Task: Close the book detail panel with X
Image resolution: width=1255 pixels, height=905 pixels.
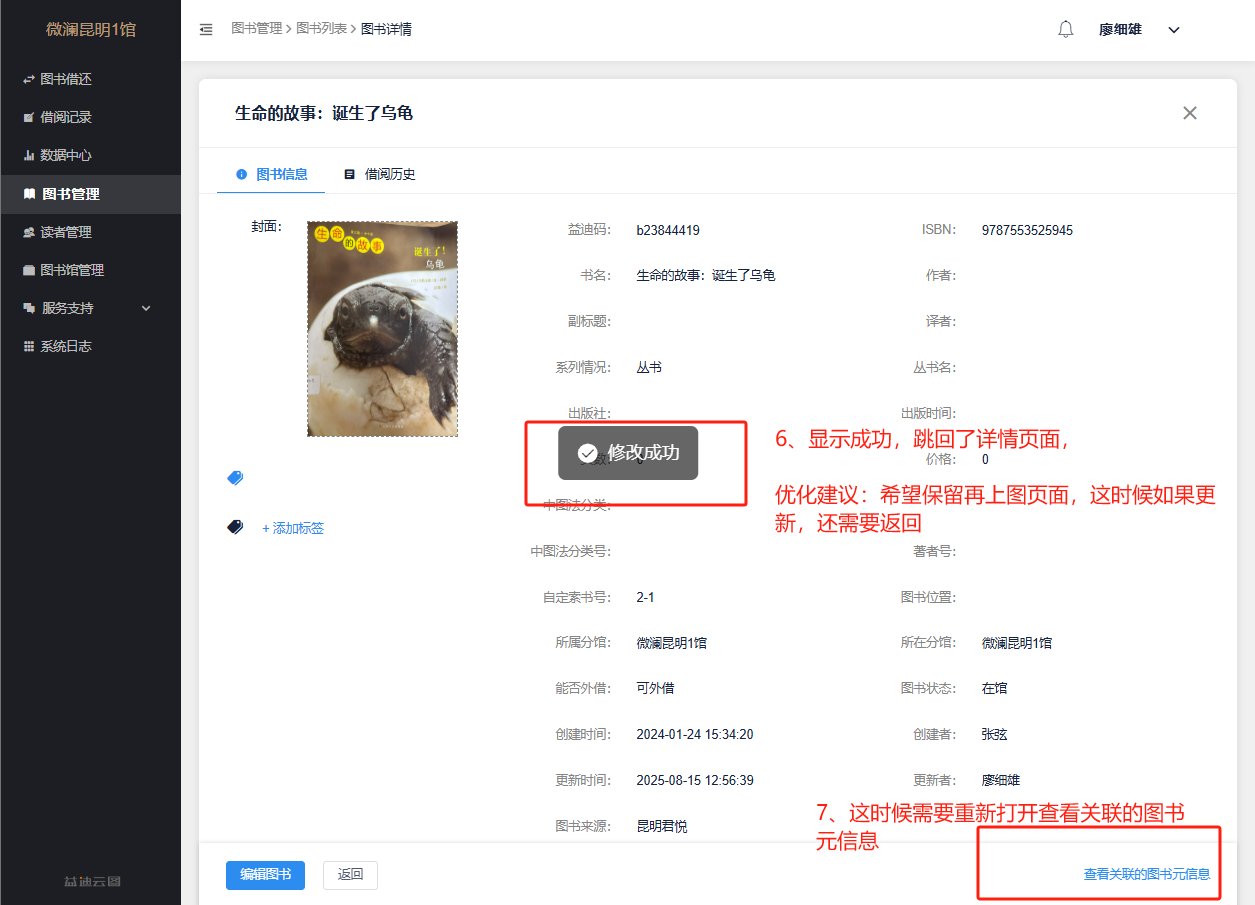Action: point(1189,113)
